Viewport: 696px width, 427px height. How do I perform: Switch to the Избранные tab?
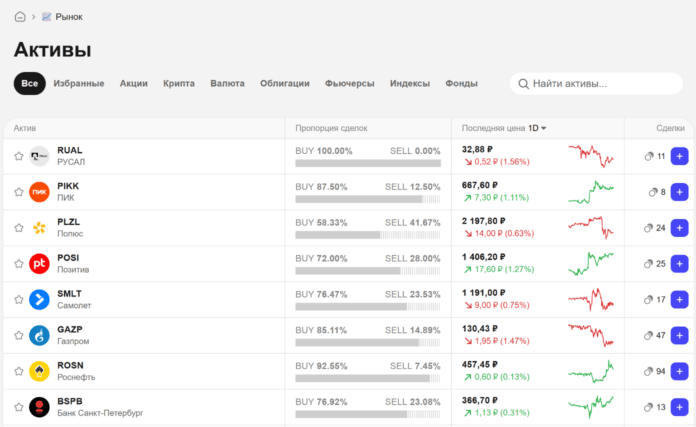79,83
